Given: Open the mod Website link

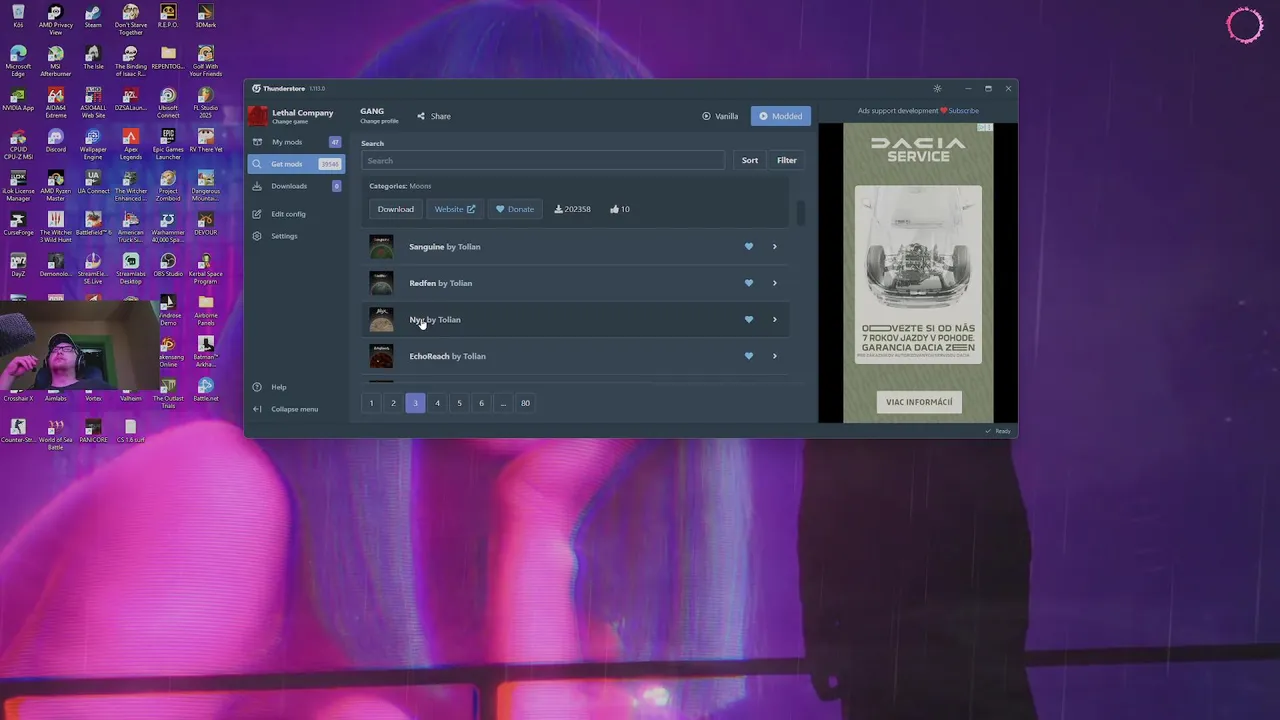Looking at the screenshot, I should click(x=455, y=209).
